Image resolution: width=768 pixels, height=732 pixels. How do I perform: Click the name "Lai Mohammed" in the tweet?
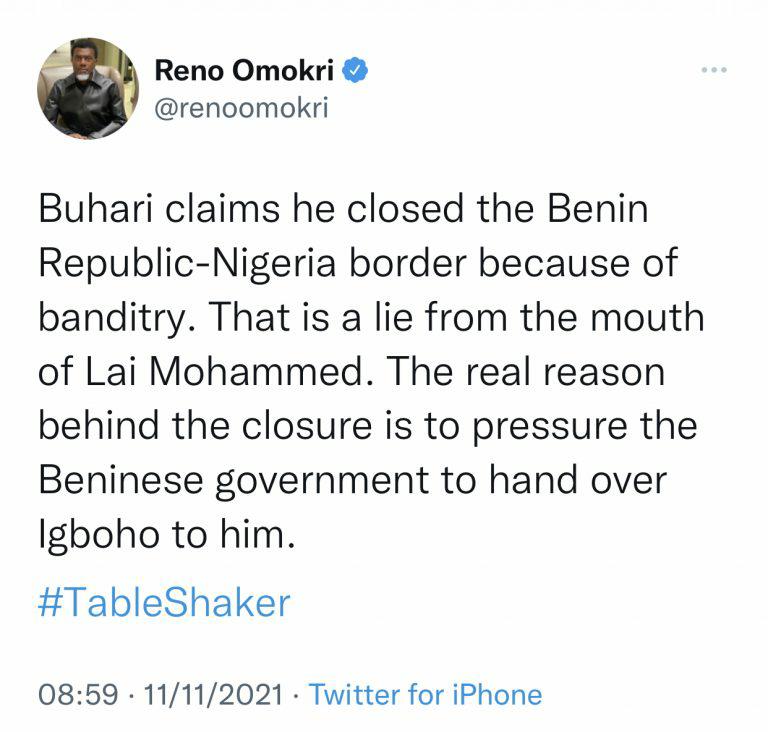pyautogui.click(x=228, y=371)
